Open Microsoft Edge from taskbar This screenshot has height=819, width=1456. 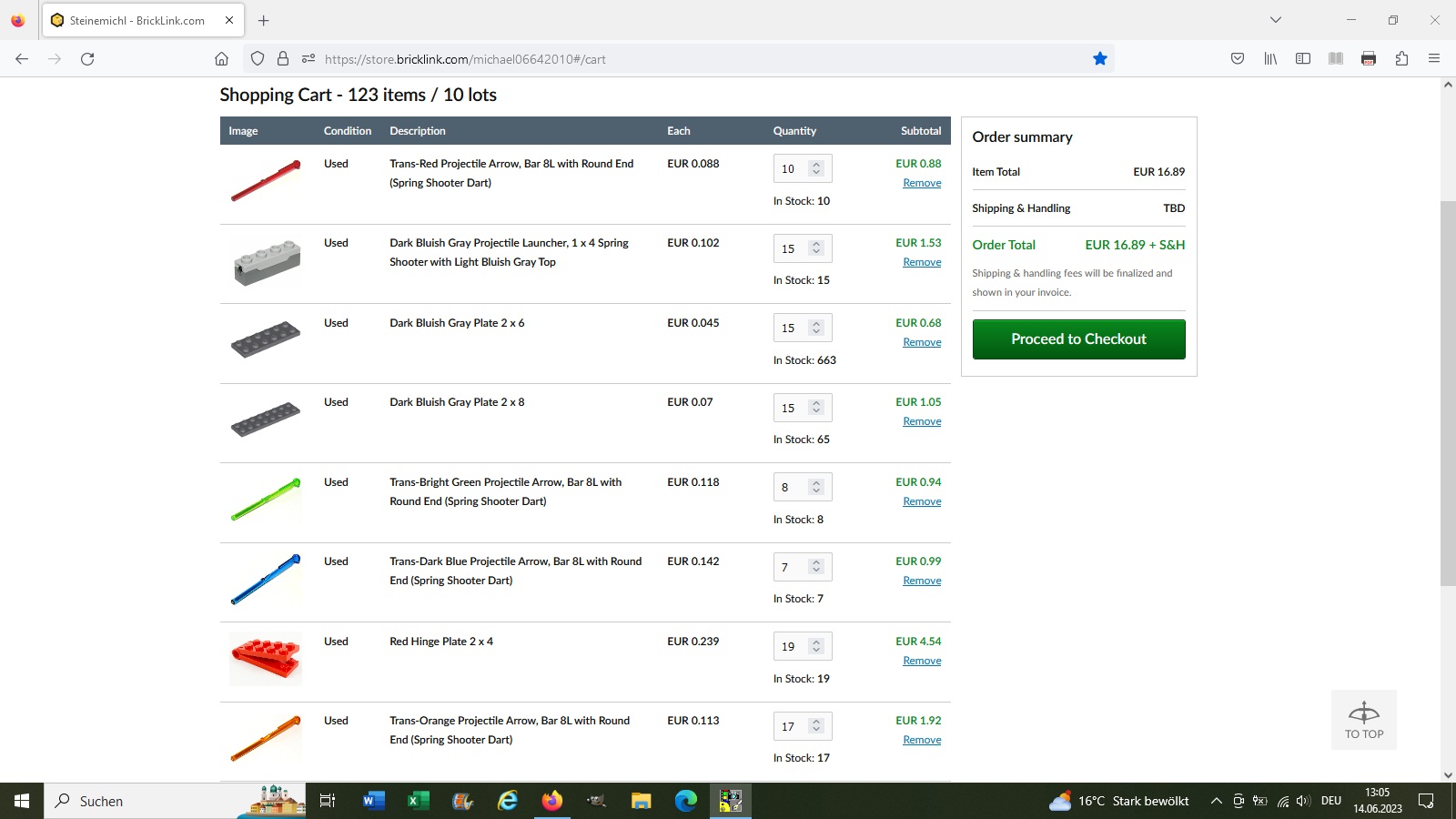686,801
